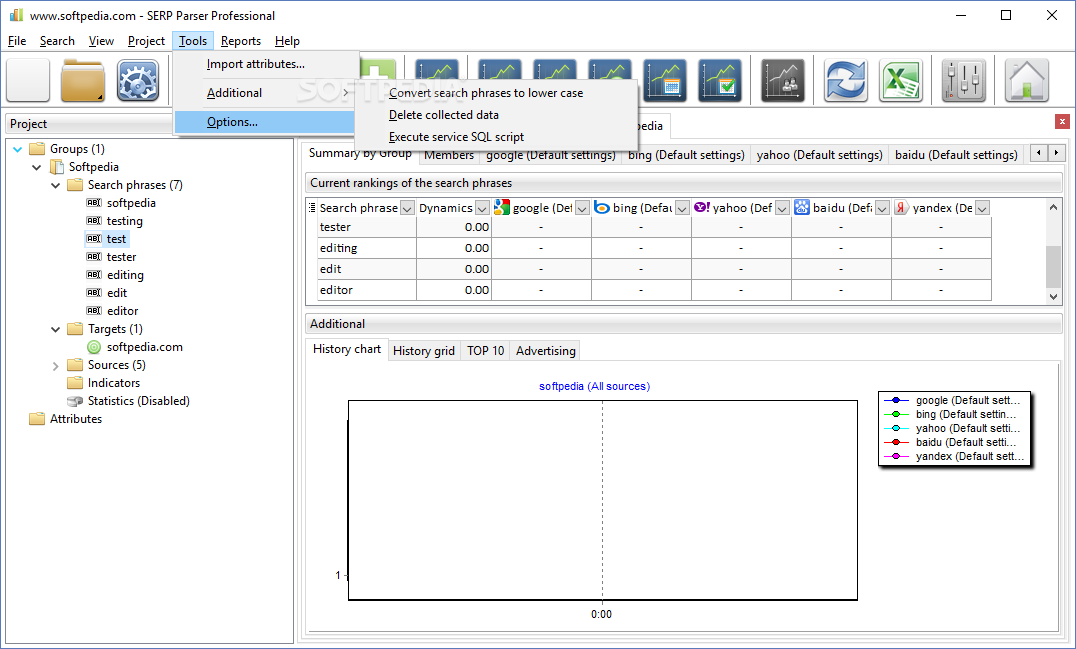Open a project with the folder toolbar icon
Viewport: 1076px width, 649px height.
[82, 80]
